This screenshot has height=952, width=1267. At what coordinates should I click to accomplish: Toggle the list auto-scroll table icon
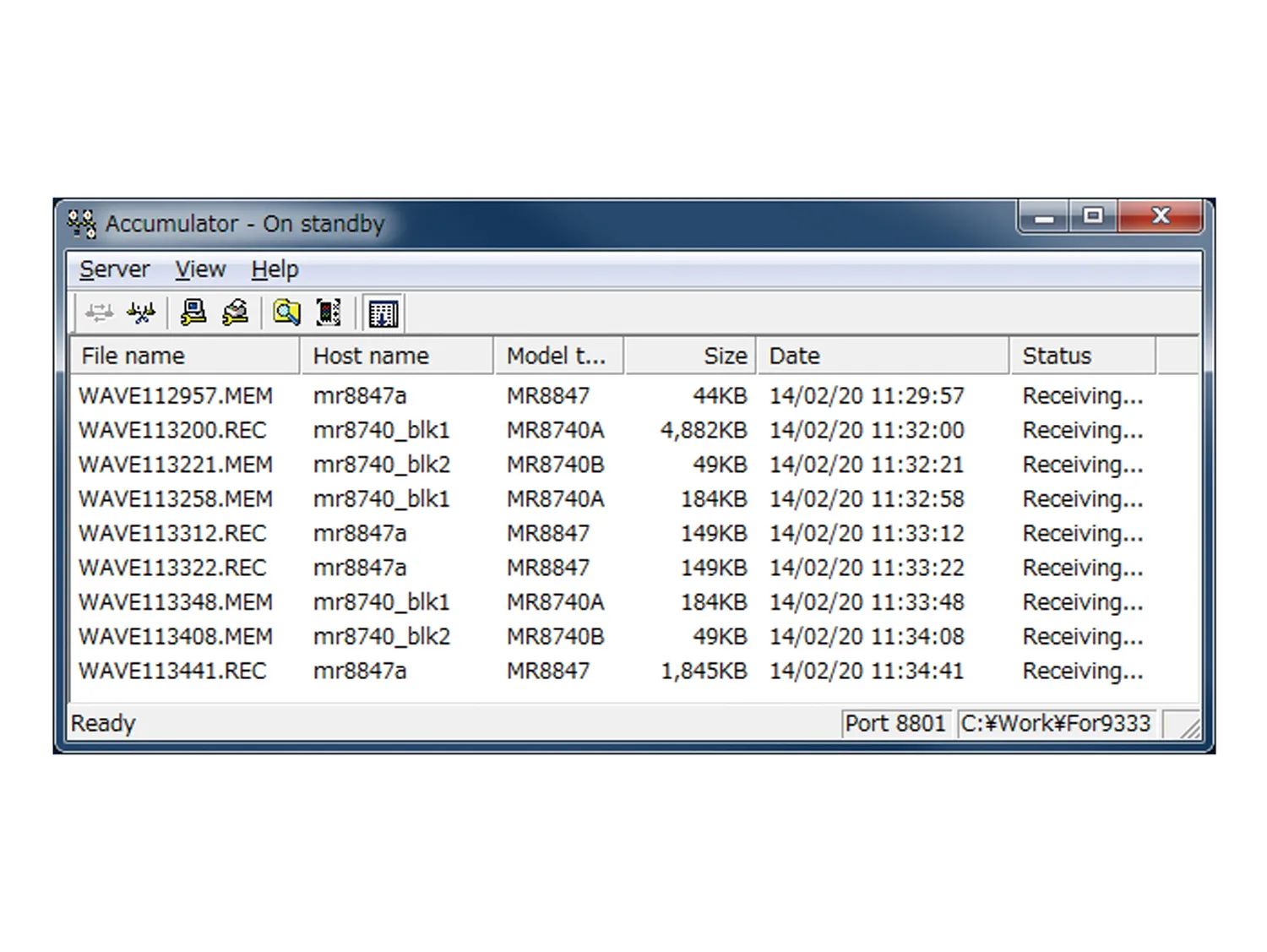(x=383, y=313)
